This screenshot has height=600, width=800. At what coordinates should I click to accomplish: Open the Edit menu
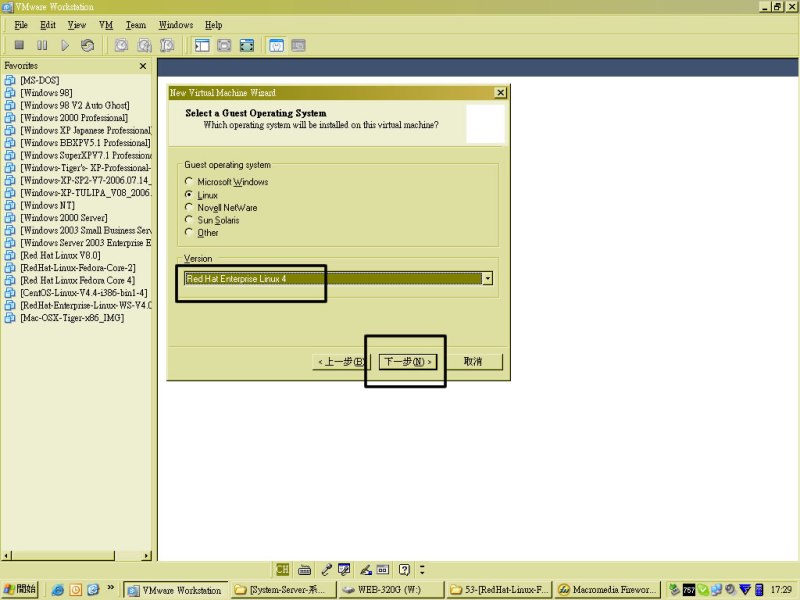48,24
